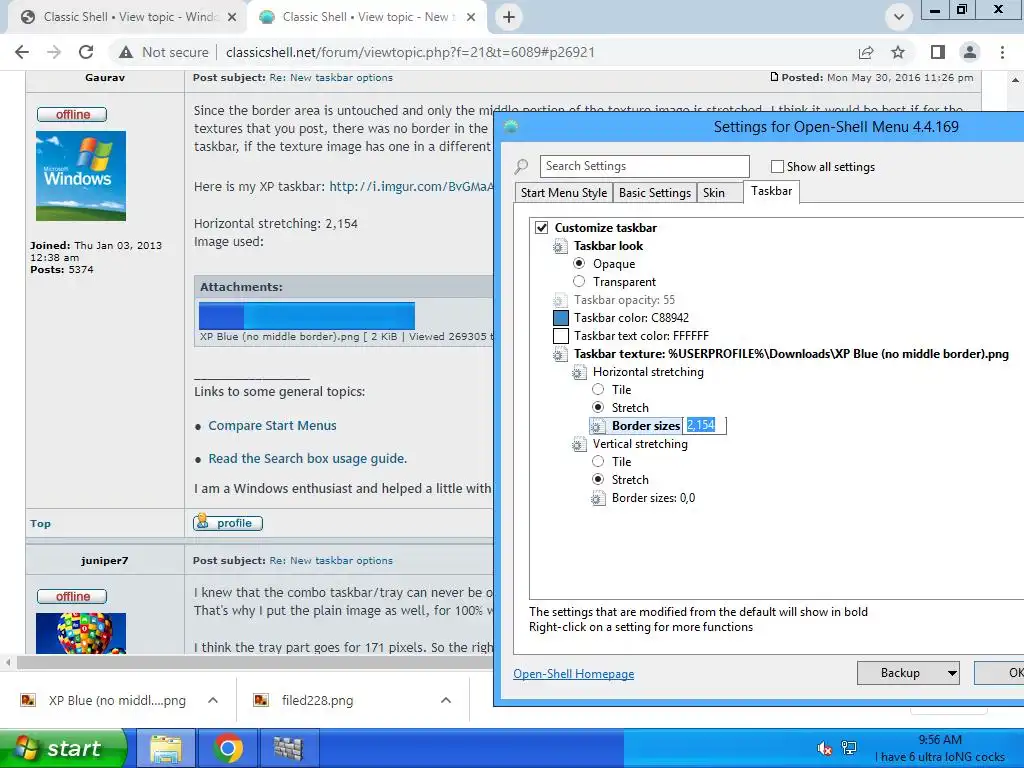
Task: Enable Show all settings checkbox
Action: point(777,167)
